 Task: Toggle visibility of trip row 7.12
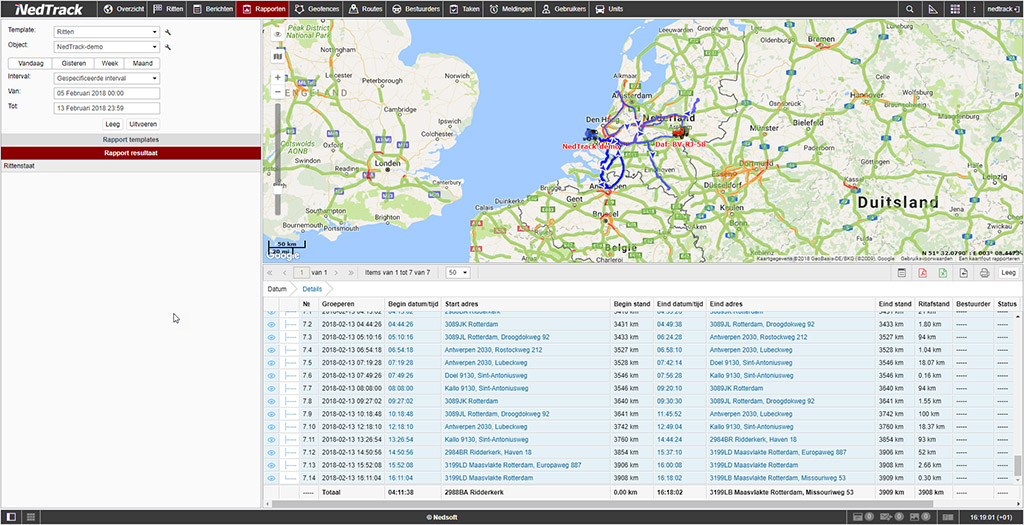coord(272,453)
